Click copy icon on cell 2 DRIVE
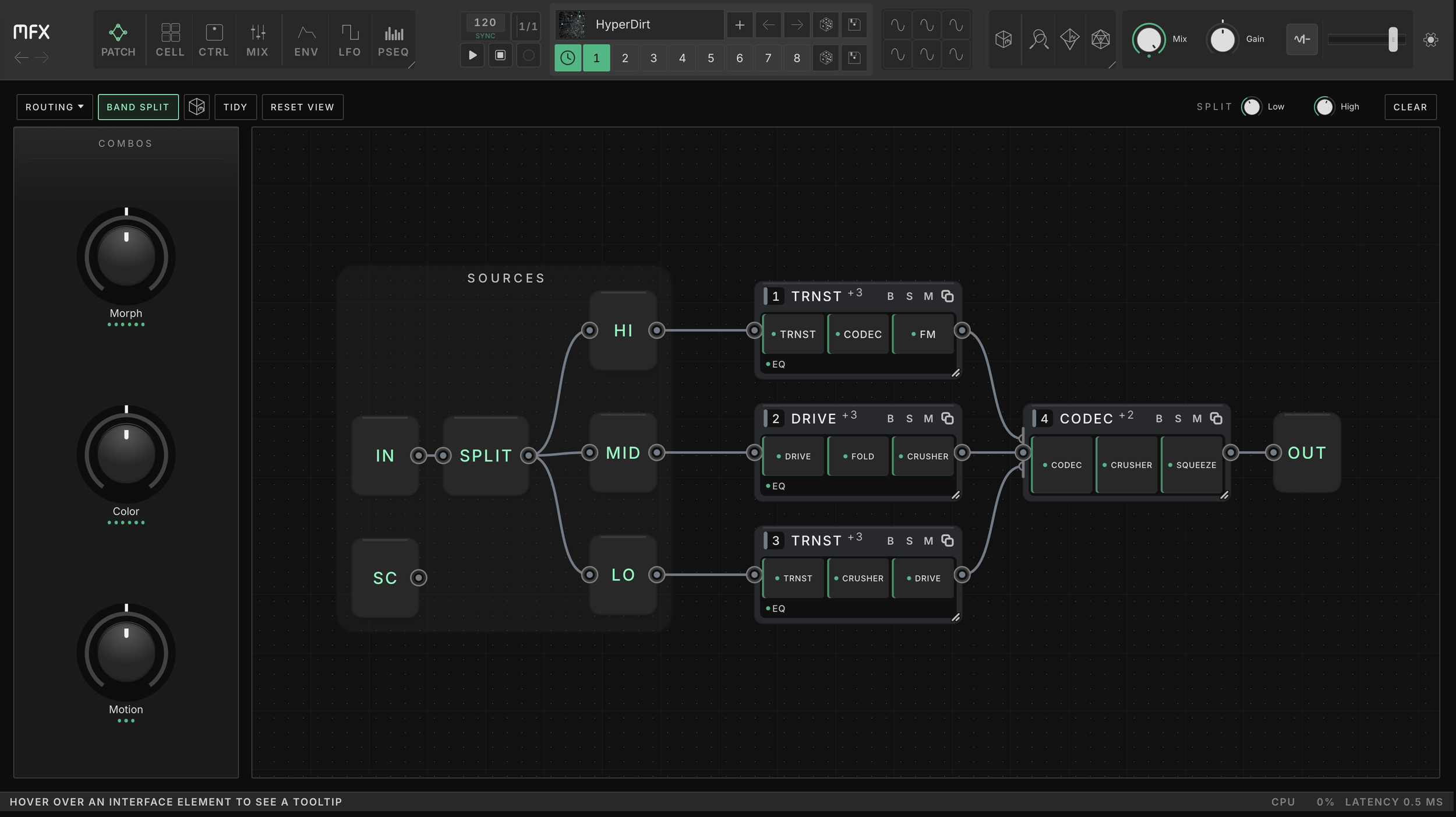Screen dimensions: 1456x817 948,418
